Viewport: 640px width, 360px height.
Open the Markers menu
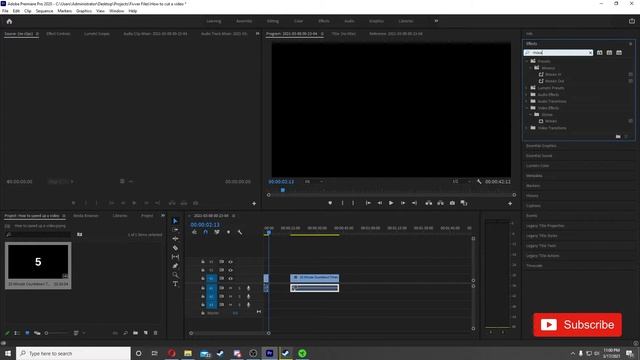[x=64, y=11]
